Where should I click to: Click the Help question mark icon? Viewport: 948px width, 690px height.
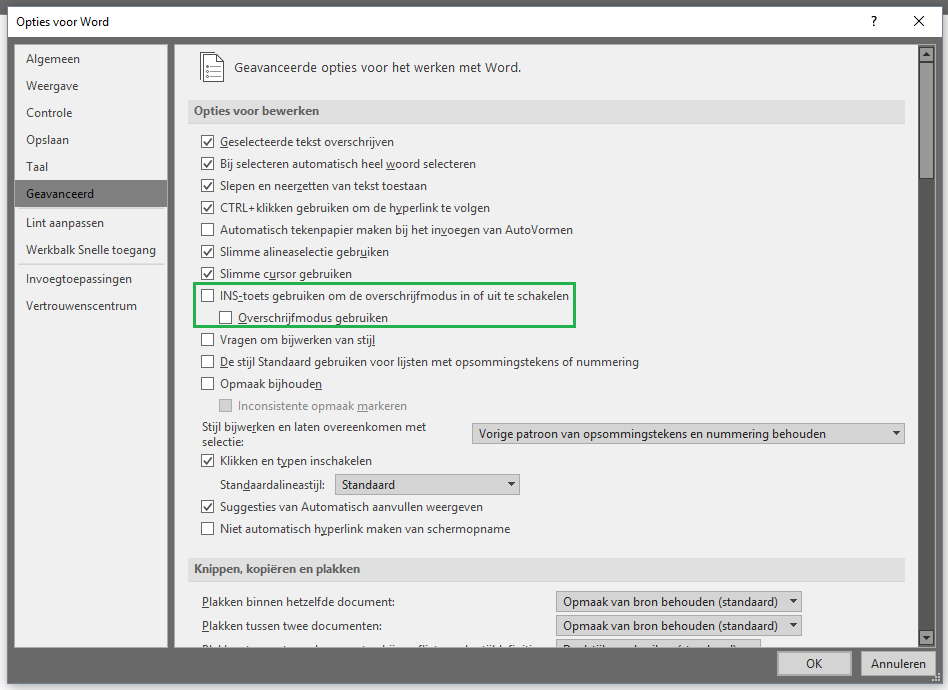(x=874, y=22)
